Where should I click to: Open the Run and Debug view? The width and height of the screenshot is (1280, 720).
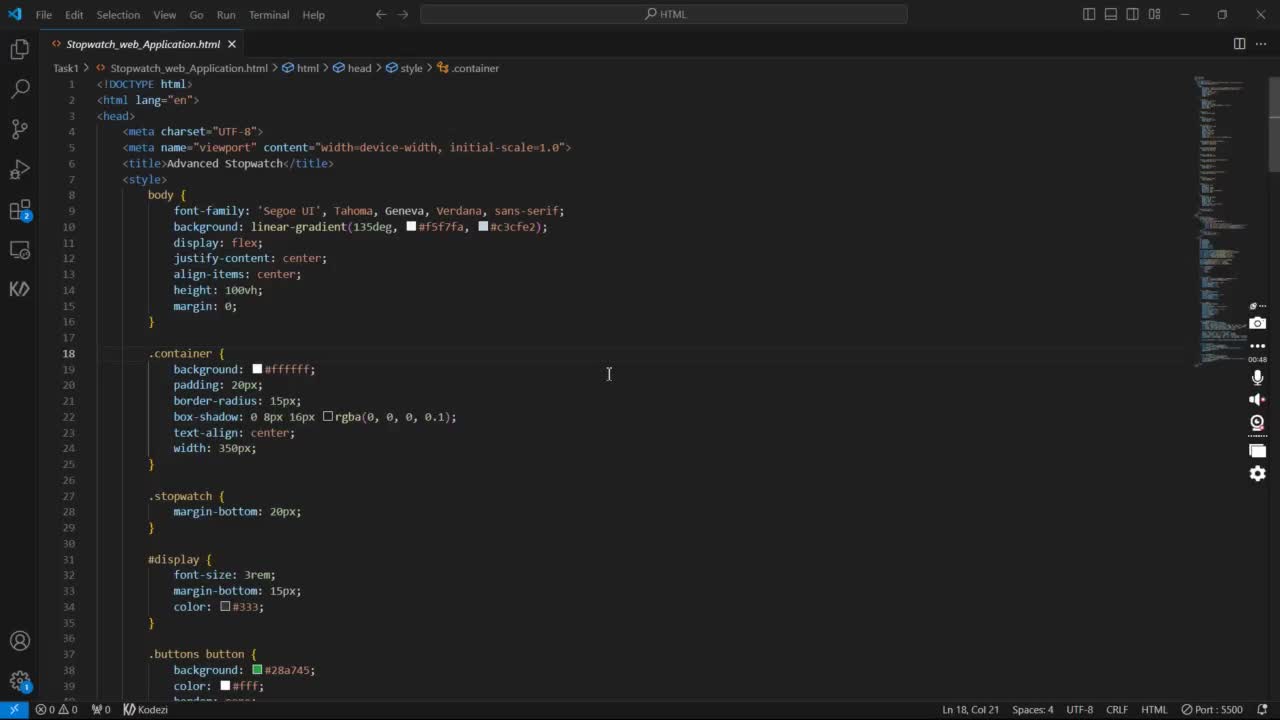click(x=20, y=169)
